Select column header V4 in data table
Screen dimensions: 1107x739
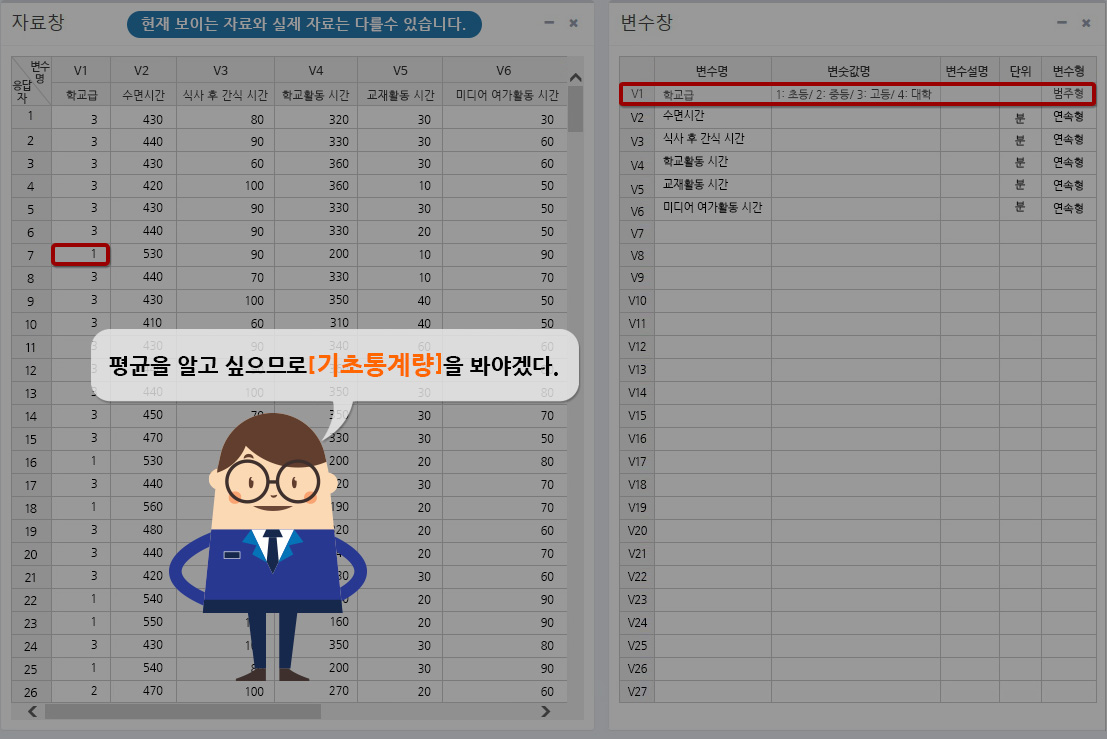316,71
